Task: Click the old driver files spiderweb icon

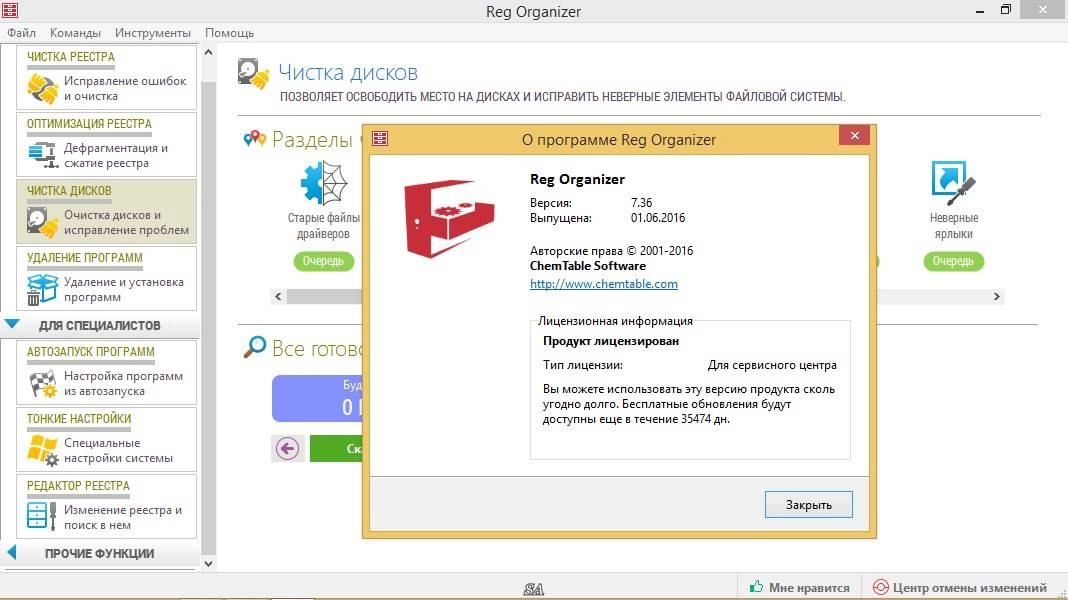Action: (324, 183)
